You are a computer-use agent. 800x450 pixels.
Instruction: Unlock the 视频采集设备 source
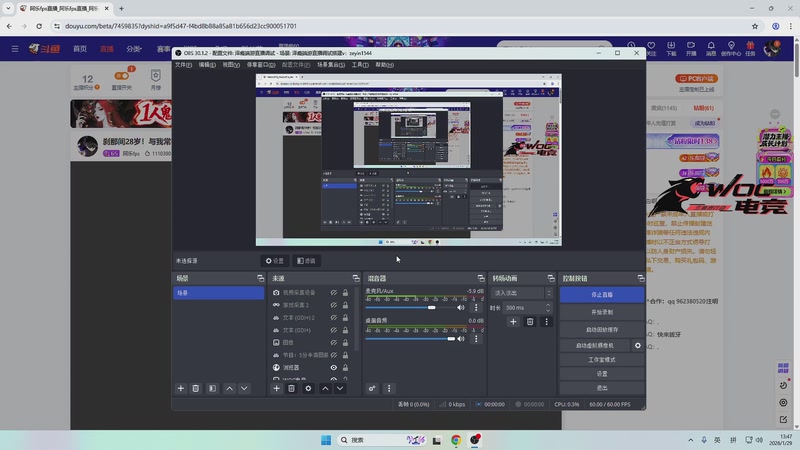tap(345, 292)
